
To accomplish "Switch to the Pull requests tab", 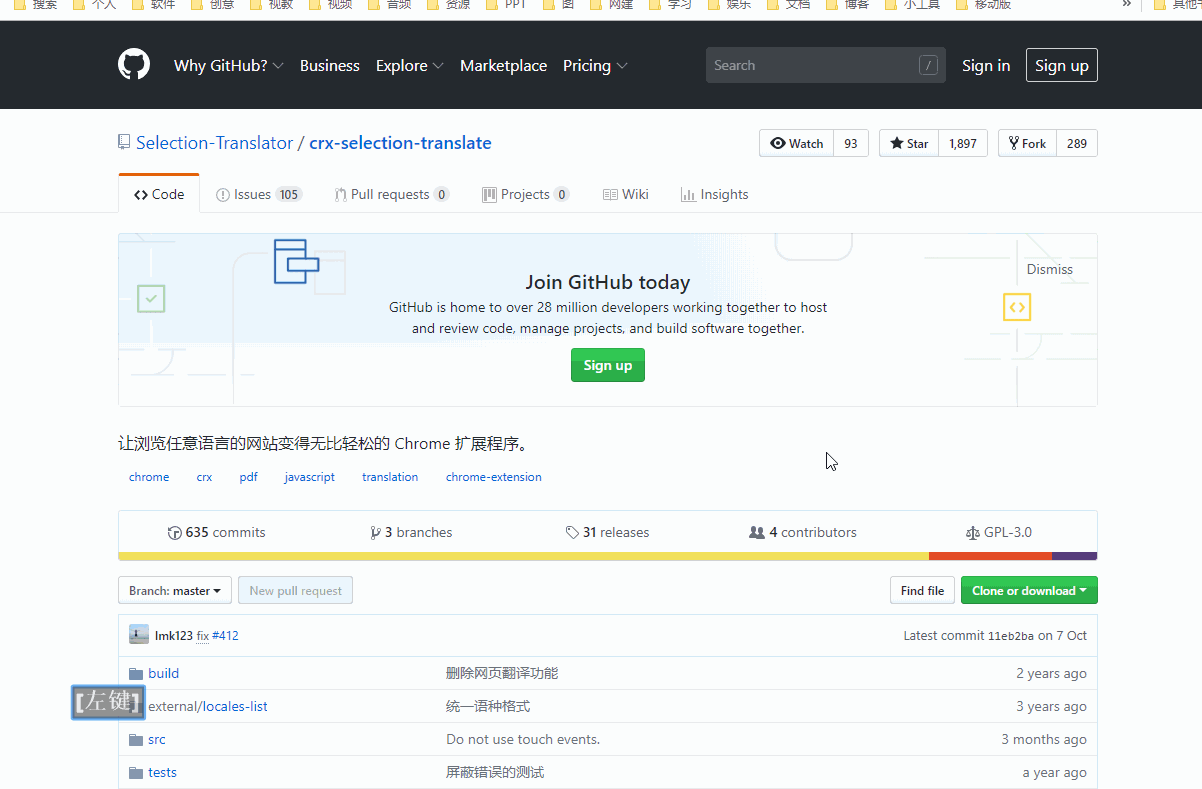I will click(392, 194).
